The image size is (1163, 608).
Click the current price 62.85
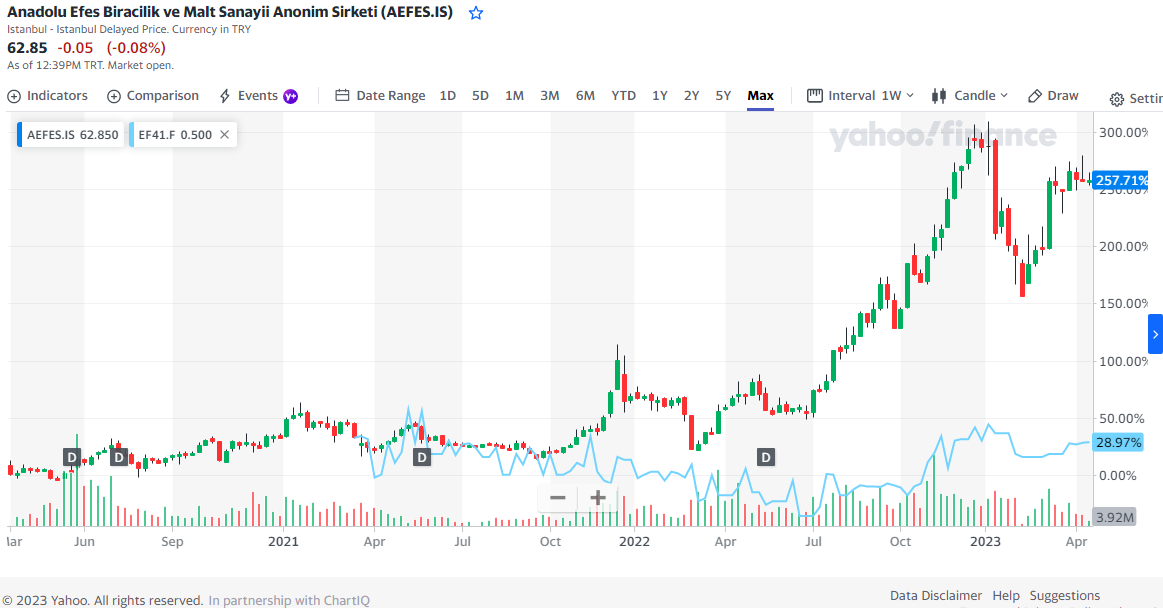click(x=27, y=47)
